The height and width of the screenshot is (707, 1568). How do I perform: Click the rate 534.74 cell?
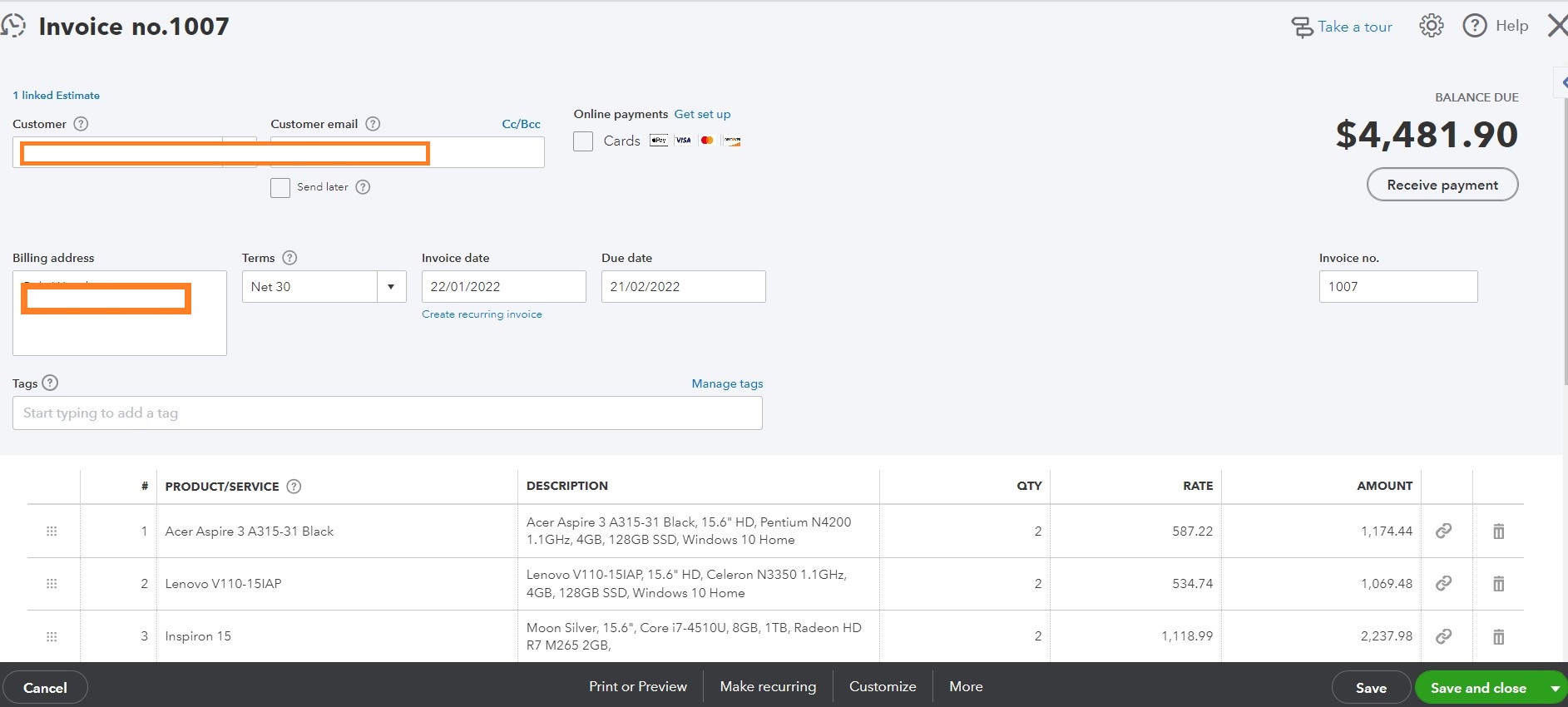tap(1135, 584)
